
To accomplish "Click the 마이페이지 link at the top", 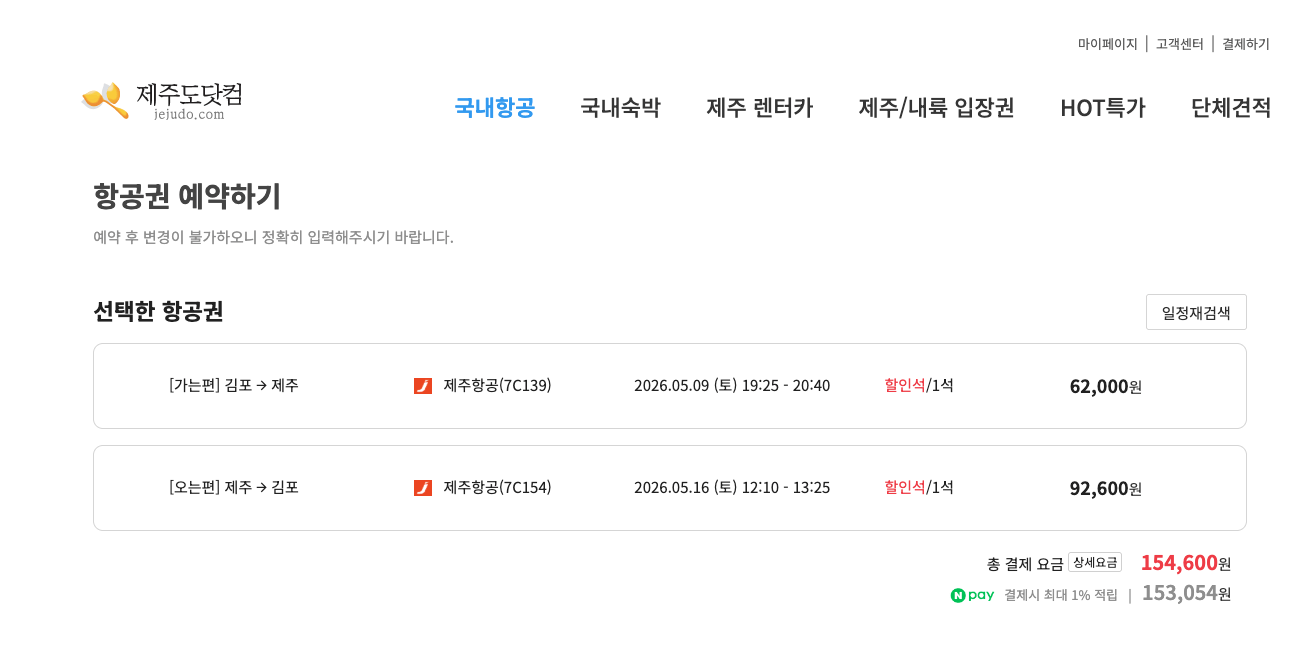I will (x=1105, y=43).
